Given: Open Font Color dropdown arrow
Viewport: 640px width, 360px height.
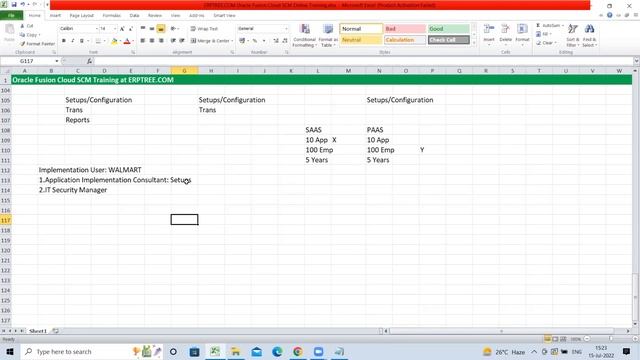Looking at the screenshot, I should [133, 41].
